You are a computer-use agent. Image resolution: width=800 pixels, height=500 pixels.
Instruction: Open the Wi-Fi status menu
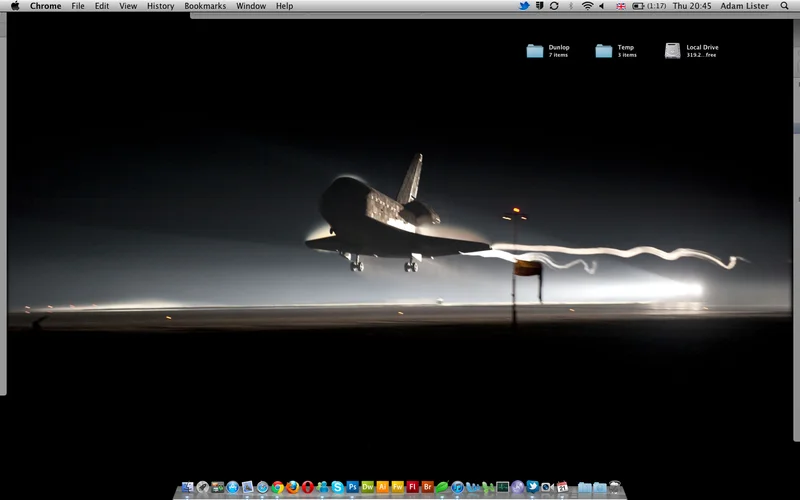(x=587, y=6)
